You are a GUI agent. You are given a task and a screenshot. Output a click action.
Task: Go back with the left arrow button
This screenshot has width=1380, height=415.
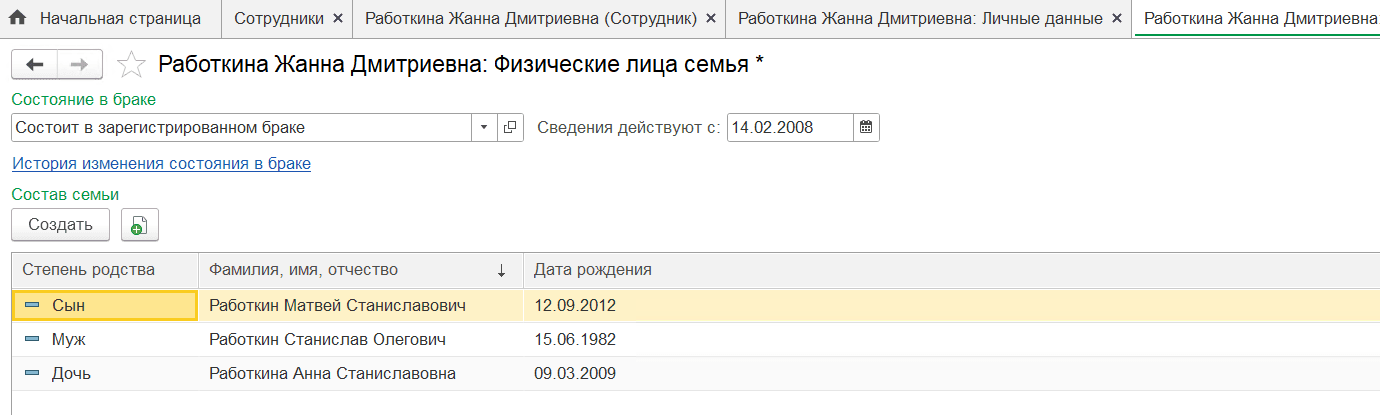(x=35, y=65)
